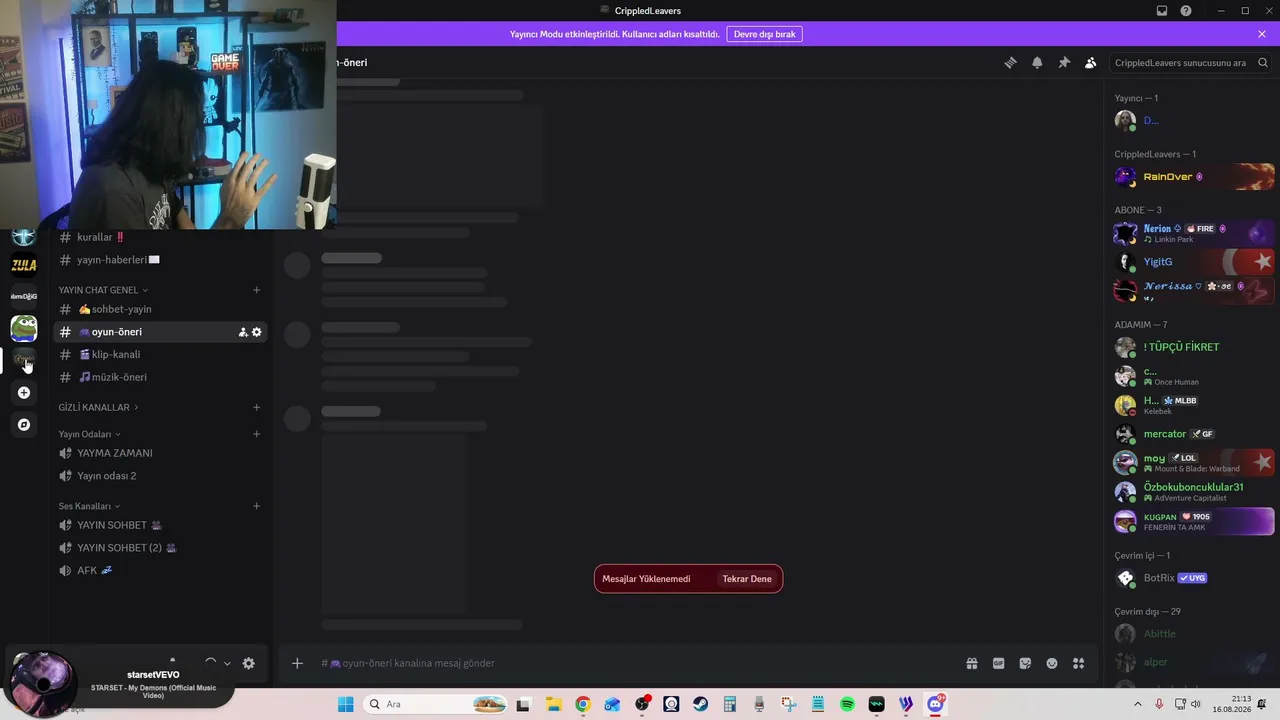Collapse the Yayın Odaları category
1280x720 pixels.
89,434
